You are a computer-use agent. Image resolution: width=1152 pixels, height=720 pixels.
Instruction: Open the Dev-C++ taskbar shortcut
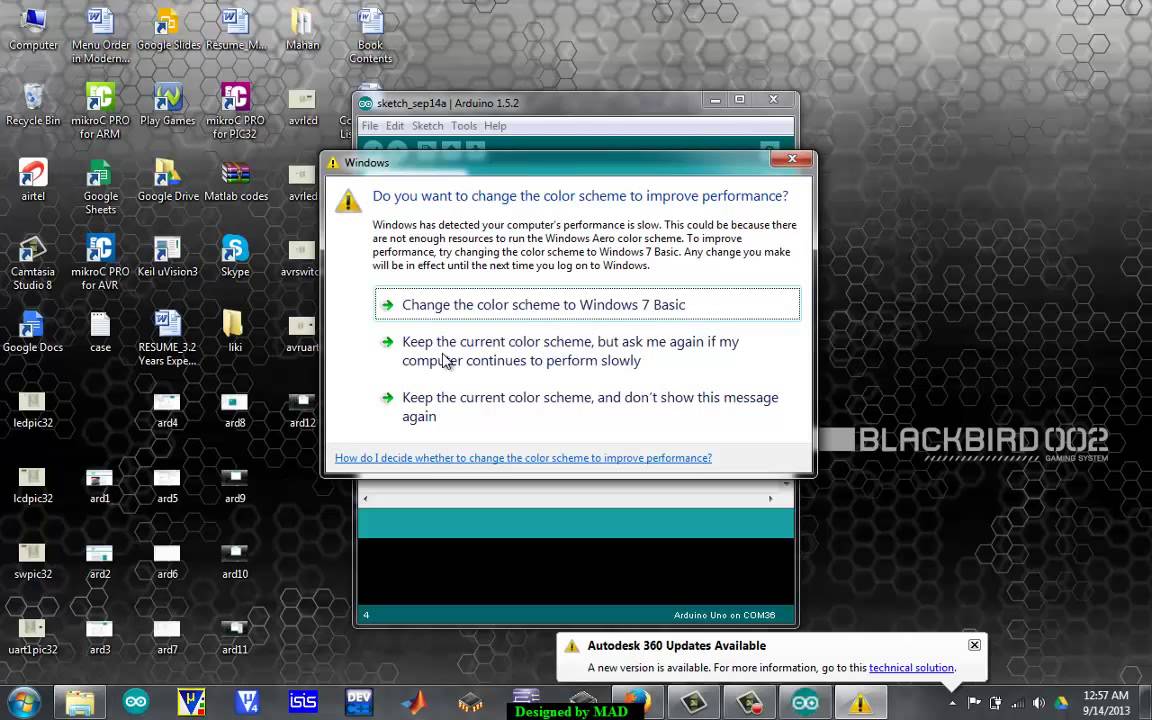tap(359, 702)
